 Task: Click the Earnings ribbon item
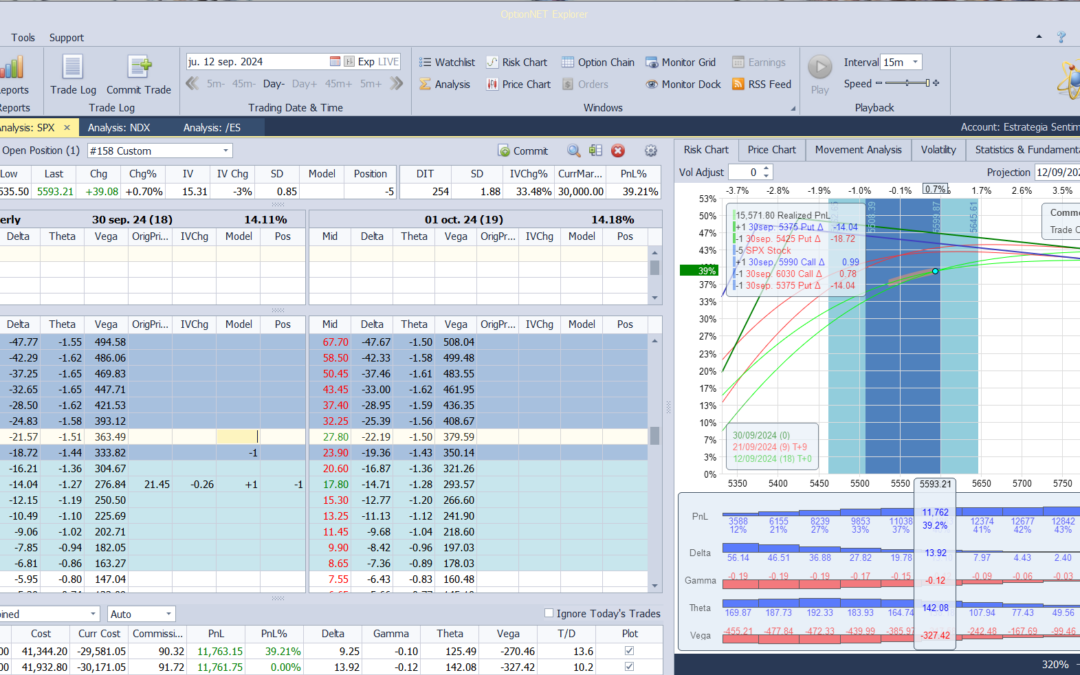coord(758,62)
